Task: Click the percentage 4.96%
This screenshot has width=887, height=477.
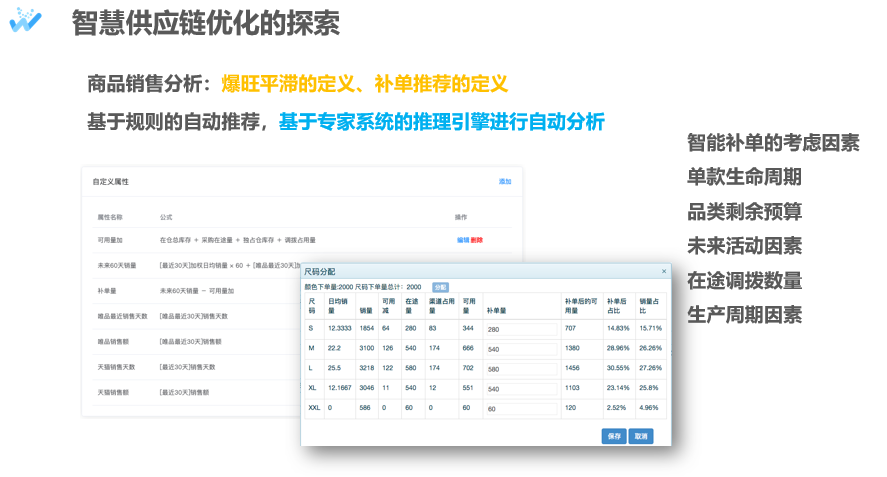Action: [x=649, y=407]
